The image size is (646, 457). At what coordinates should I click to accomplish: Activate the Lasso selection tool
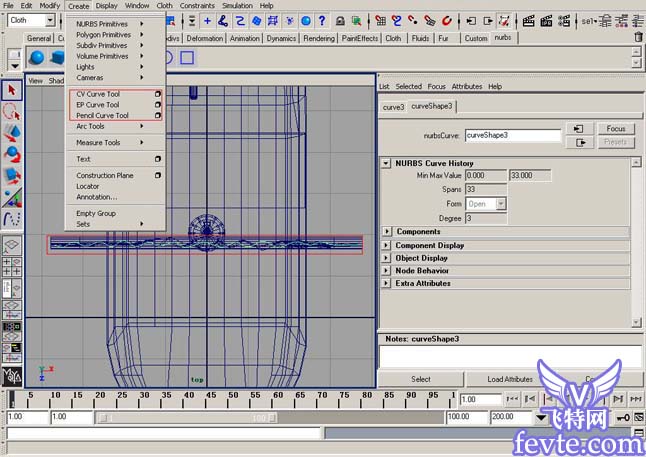(x=12, y=111)
